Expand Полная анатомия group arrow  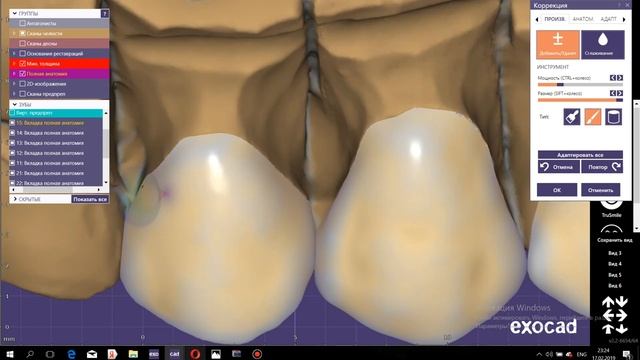coord(14,74)
